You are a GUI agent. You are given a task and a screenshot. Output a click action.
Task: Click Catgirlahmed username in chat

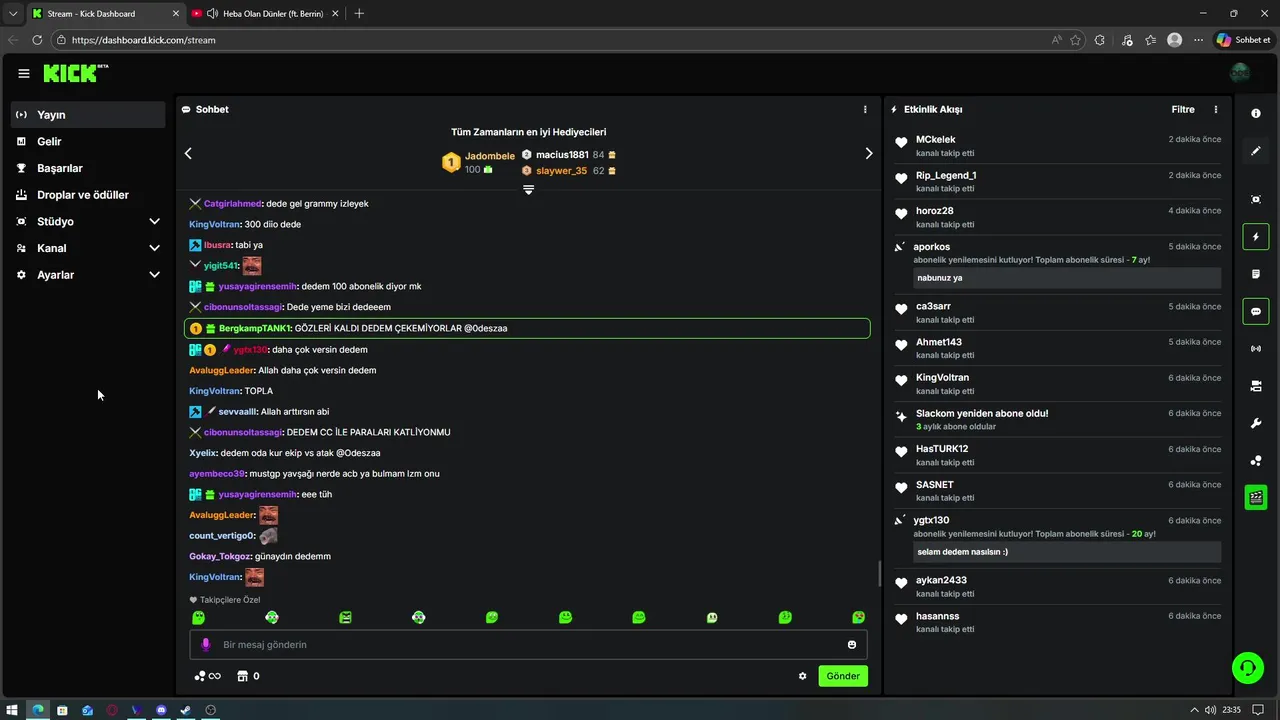pos(232,203)
